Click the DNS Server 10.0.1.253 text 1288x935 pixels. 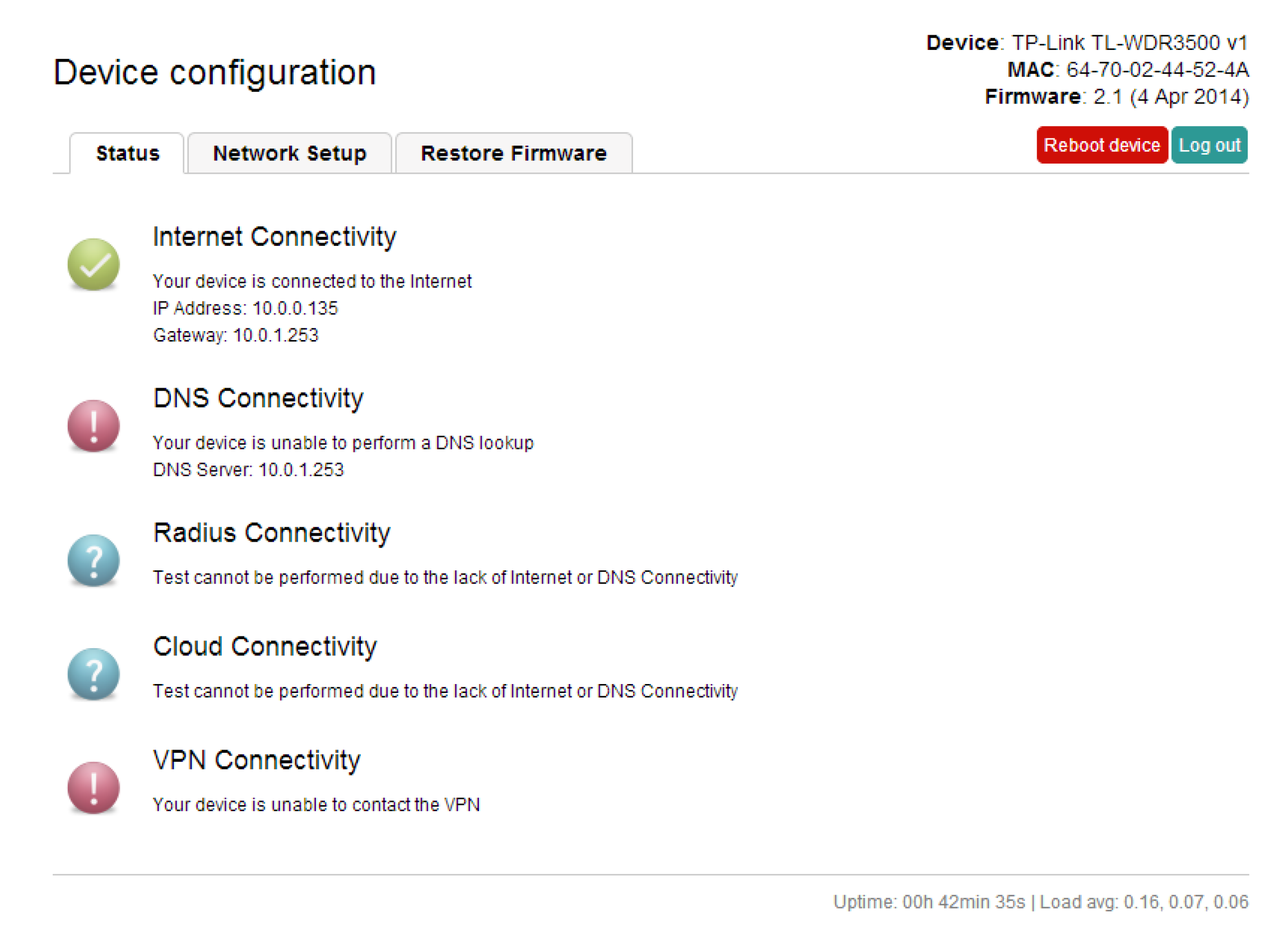click(x=249, y=470)
